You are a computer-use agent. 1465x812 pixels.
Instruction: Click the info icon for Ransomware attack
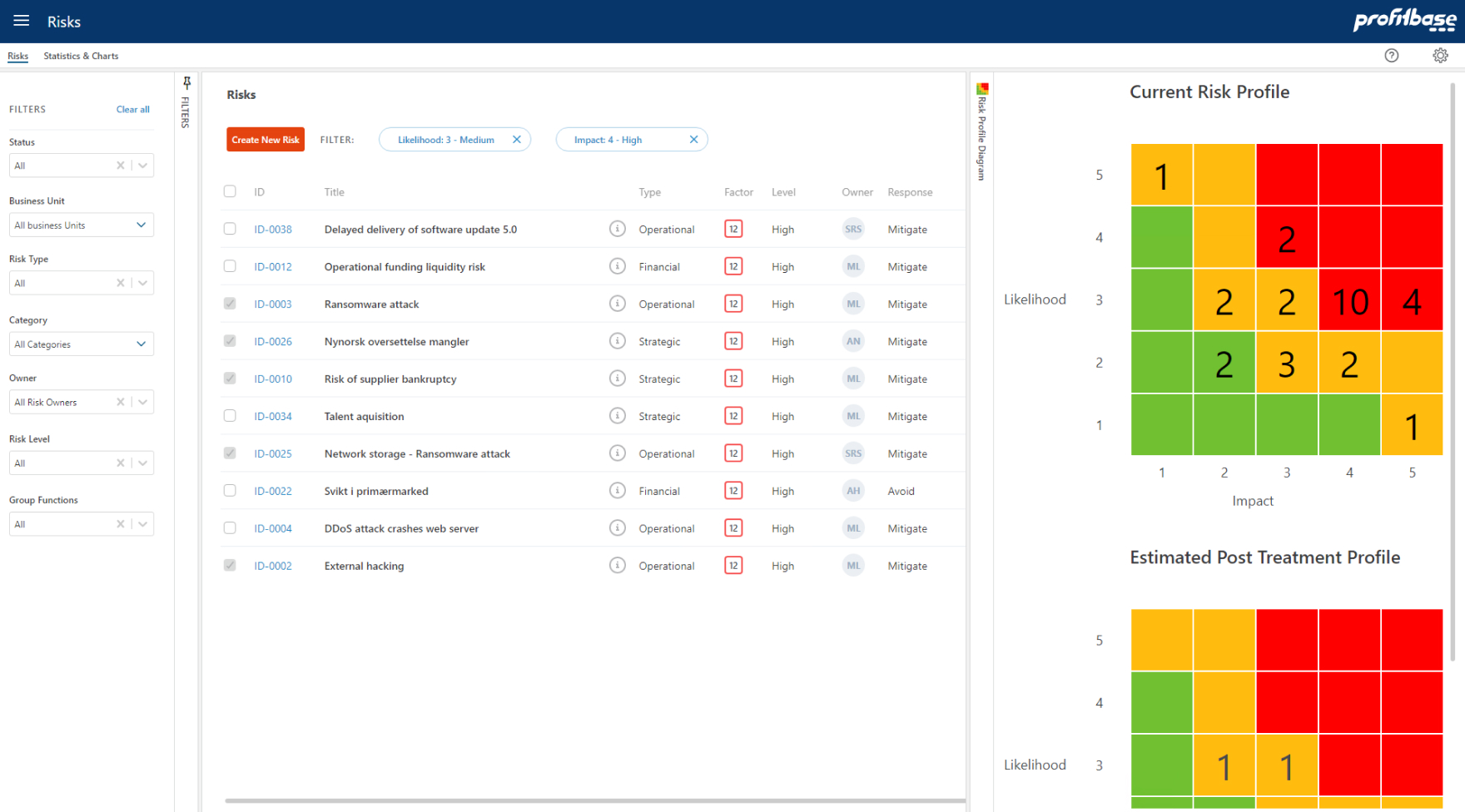[617, 303]
